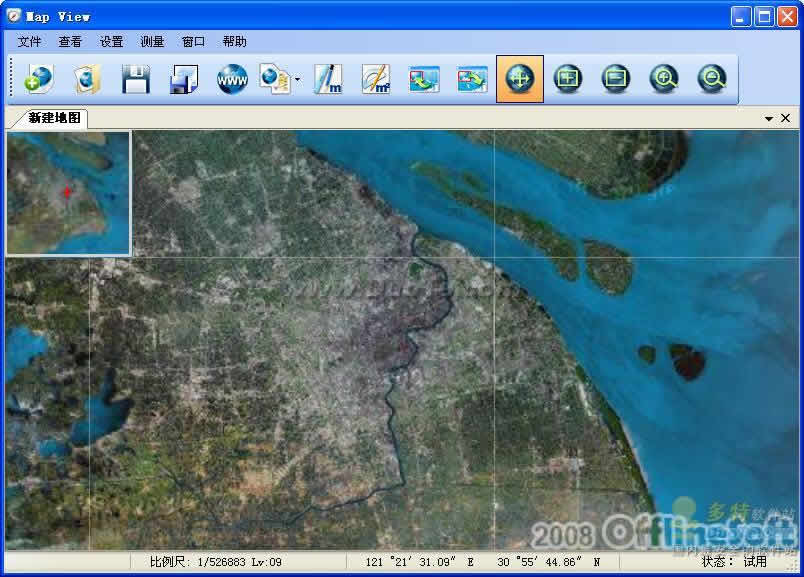Open the tab list dropdown arrow

(x=769, y=118)
